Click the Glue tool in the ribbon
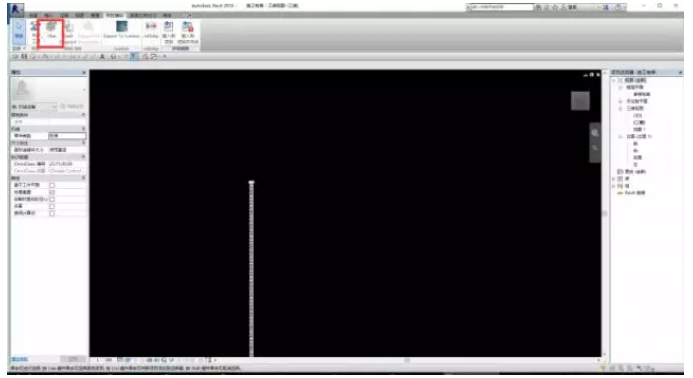The image size is (693, 378). pyautogui.click(x=52, y=30)
